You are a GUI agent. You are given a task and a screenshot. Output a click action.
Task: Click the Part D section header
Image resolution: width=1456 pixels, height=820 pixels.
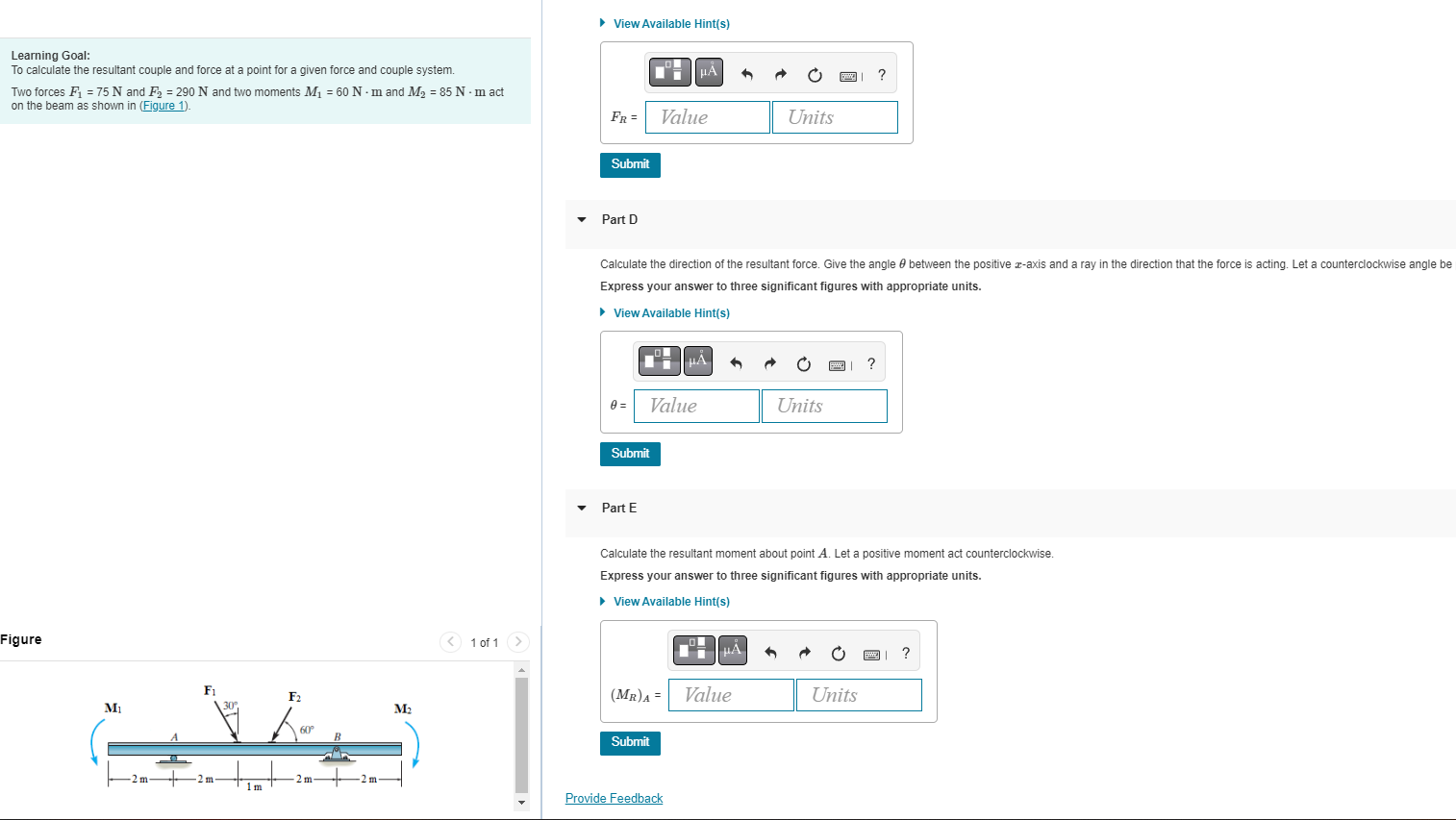click(x=618, y=219)
